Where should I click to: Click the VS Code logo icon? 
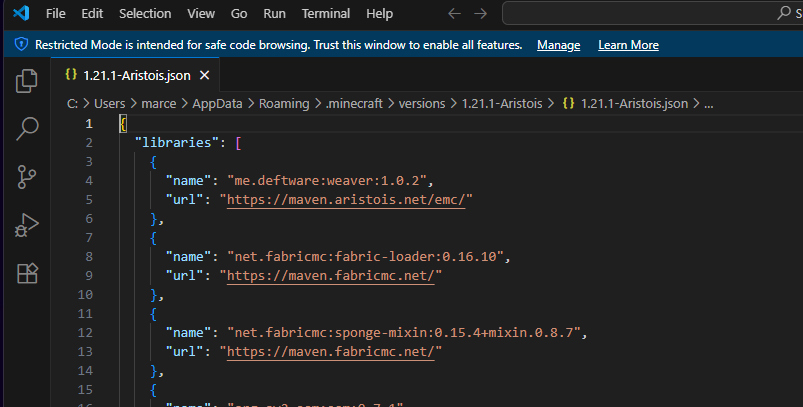point(21,13)
